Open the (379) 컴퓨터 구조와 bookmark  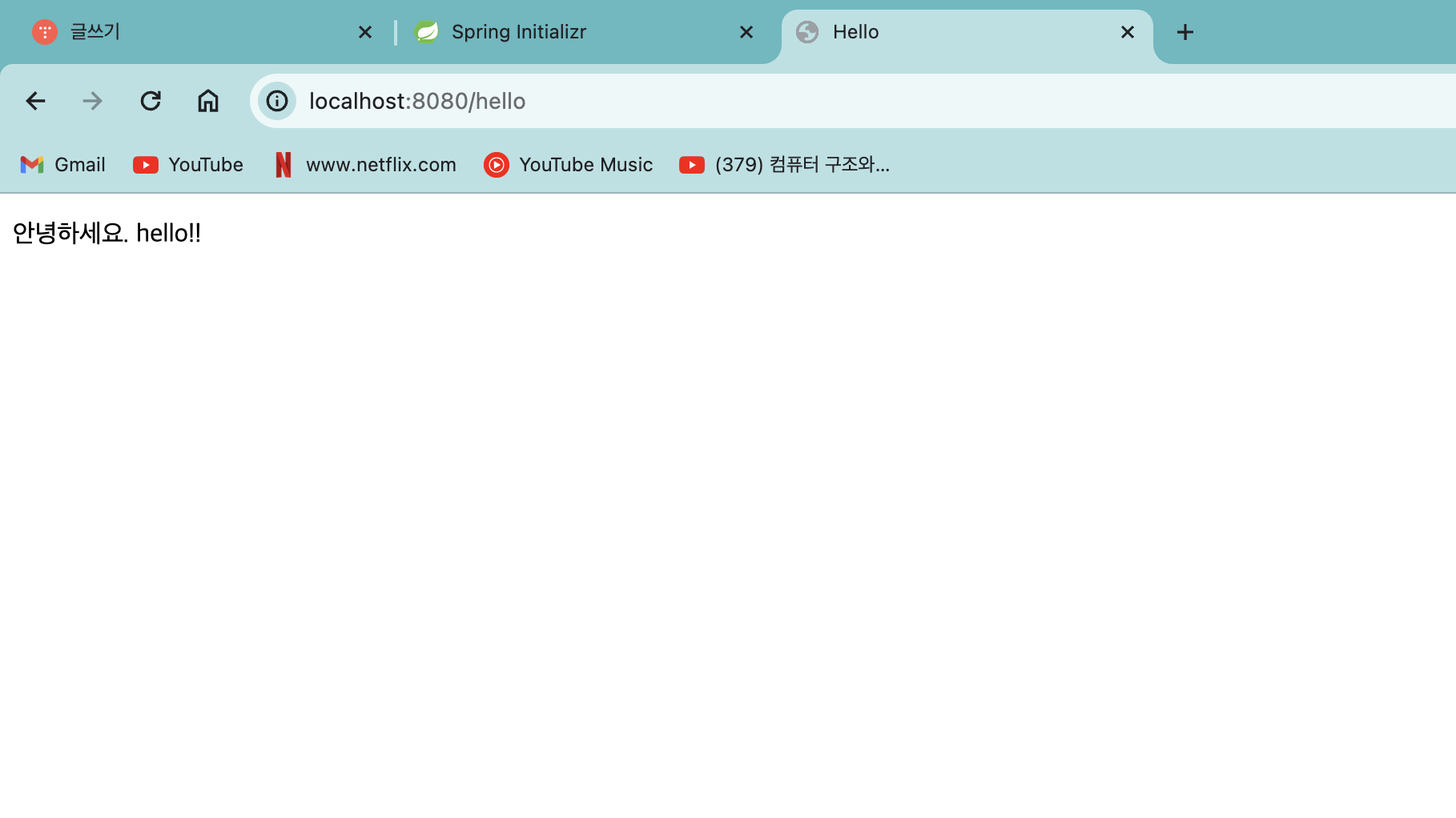(x=785, y=165)
